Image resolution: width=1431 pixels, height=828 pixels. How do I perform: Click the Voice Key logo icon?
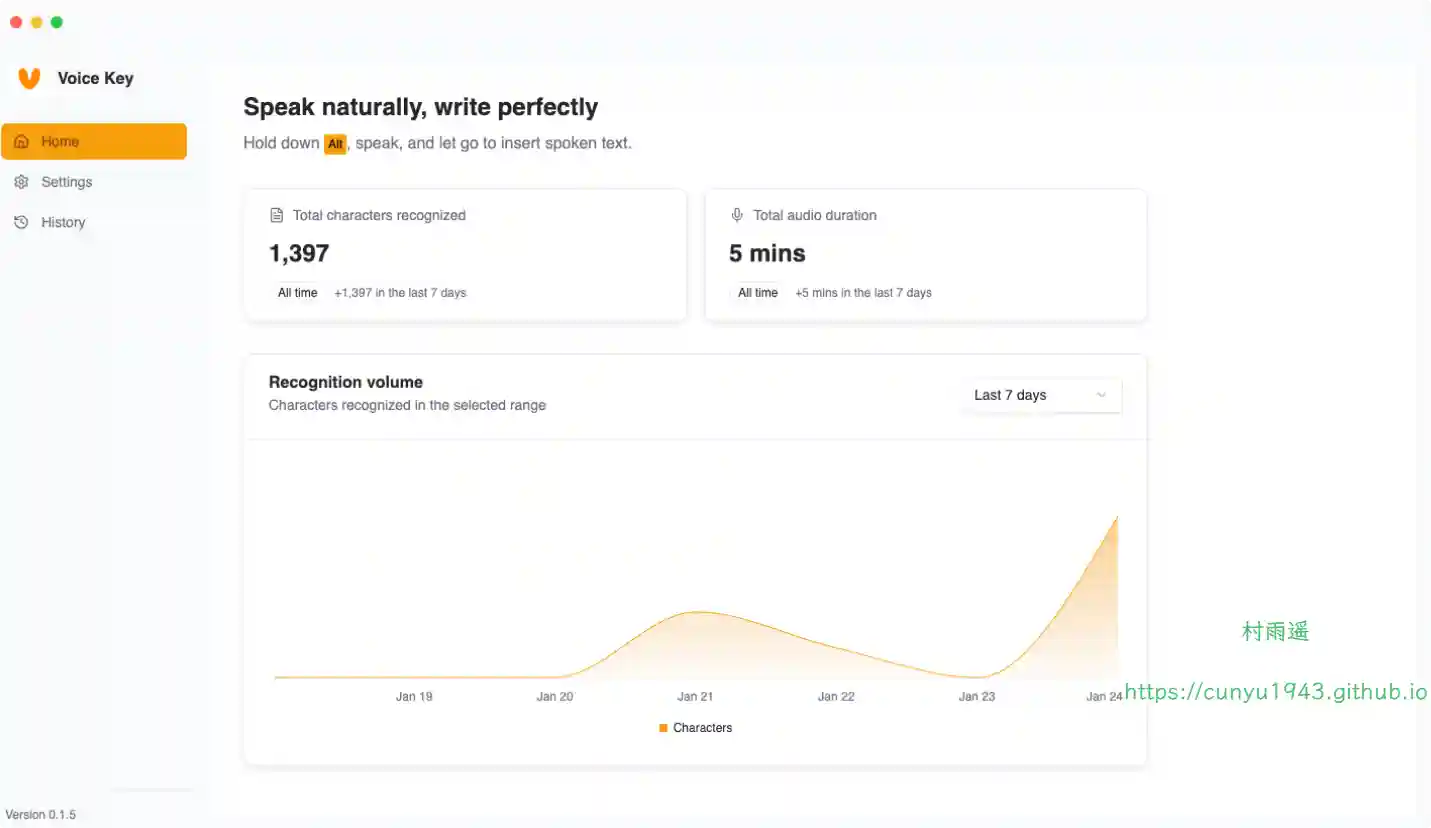click(29, 78)
